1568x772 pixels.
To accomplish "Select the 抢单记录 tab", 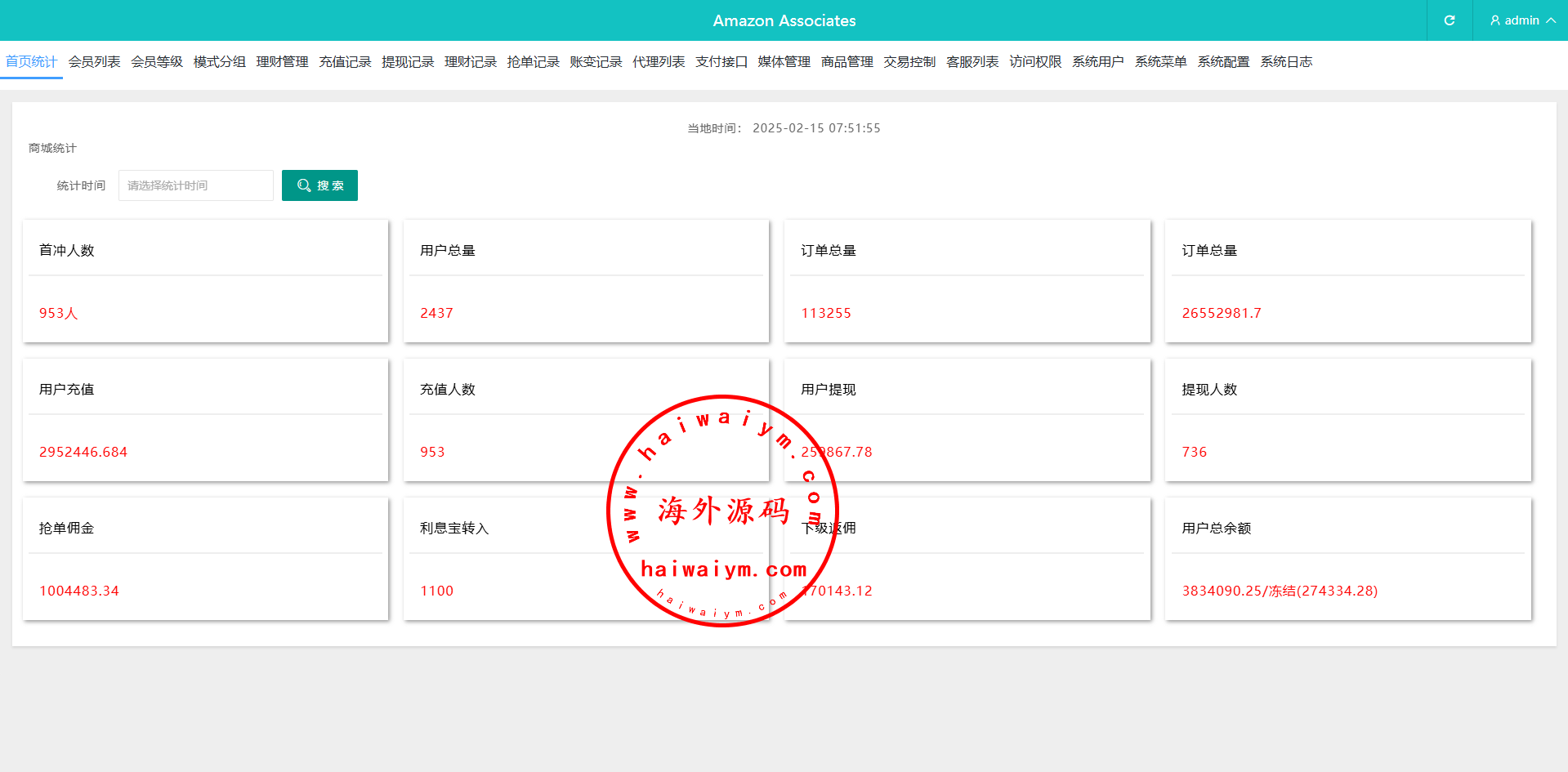I will [x=533, y=62].
